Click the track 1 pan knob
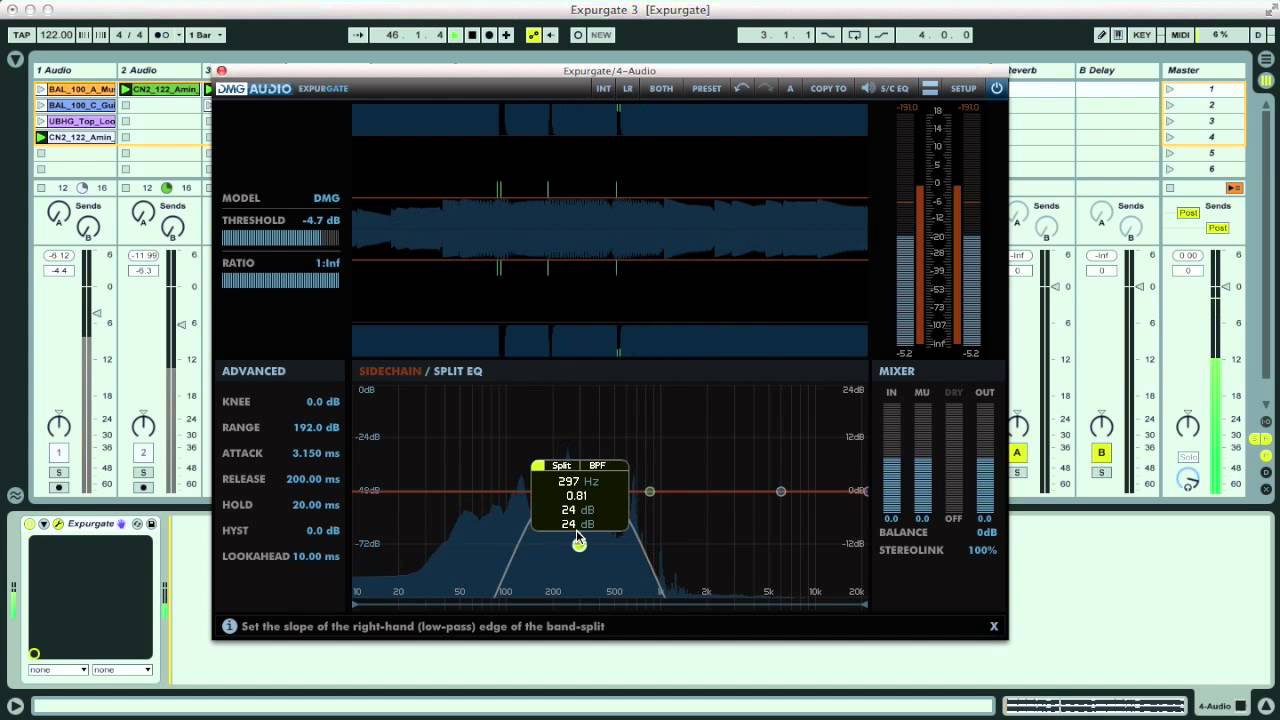This screenshot has width=1280, height=720. click(x=59, y=425)
